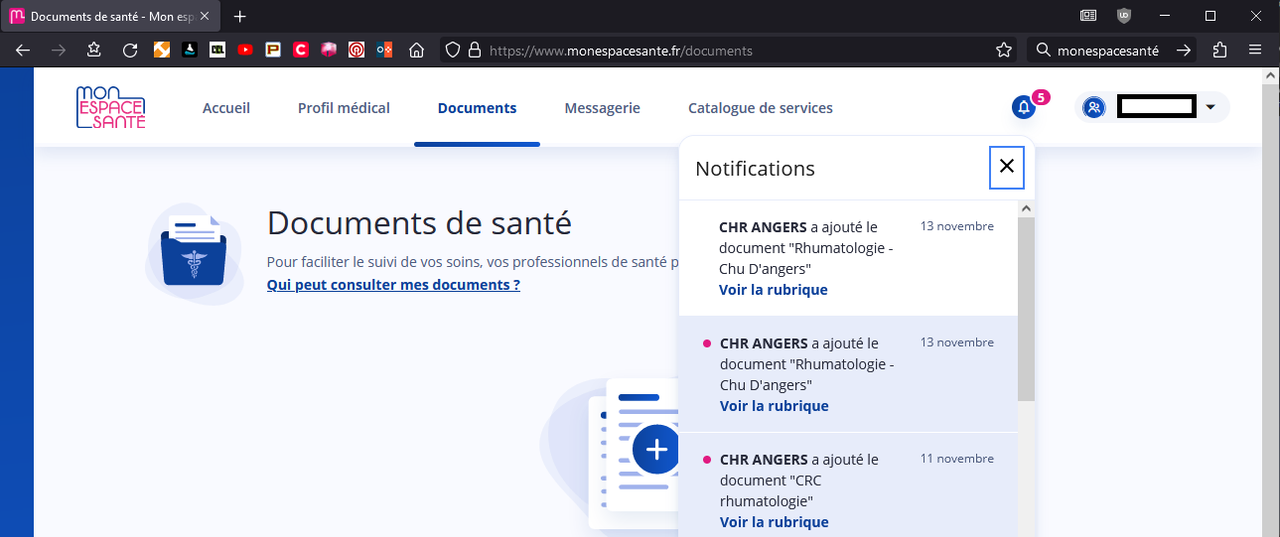Bookmark this page with the star icon
Screen dimensions: 1280x537
(1004, 50)
